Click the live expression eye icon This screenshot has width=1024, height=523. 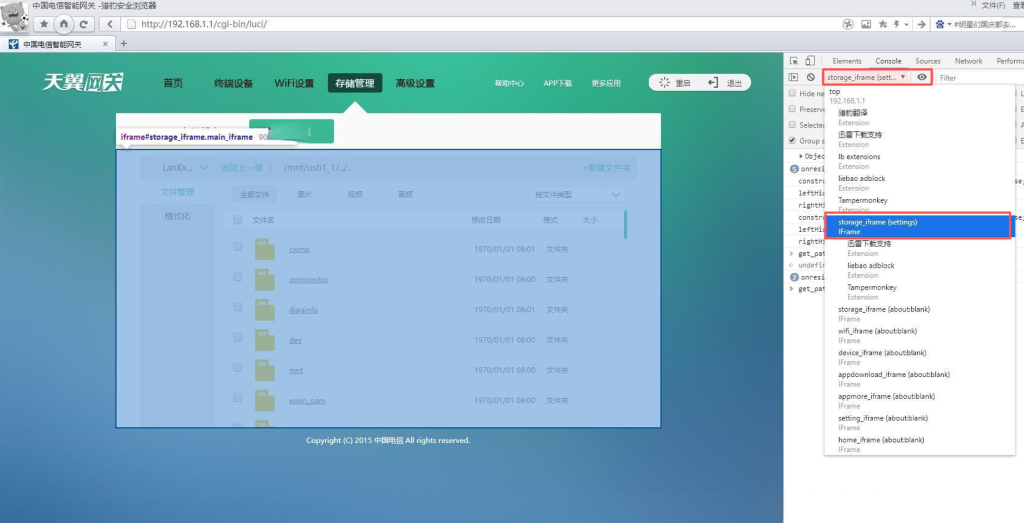(921, 77)
